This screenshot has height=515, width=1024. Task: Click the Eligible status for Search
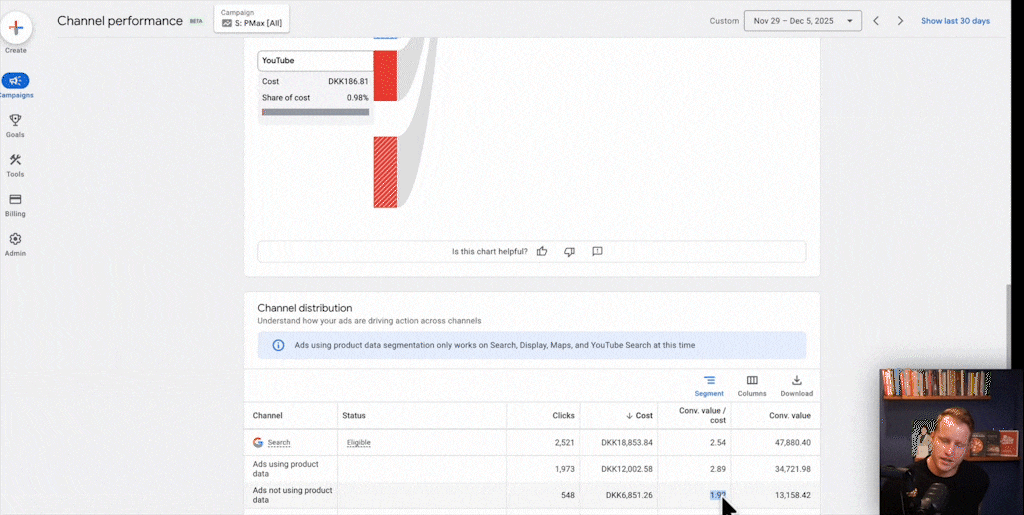pyautogui.click(x=358, y=442)
